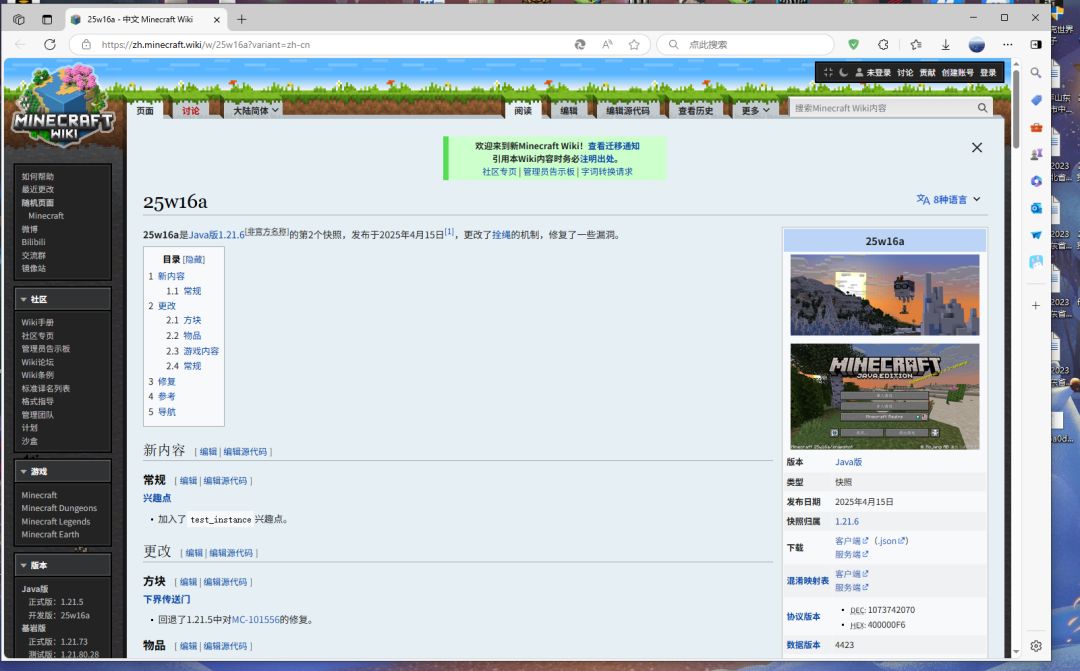Open the Edge sidebar settings gear
The height and width of the screenshot is (671, 1080).
[1036, 646]
